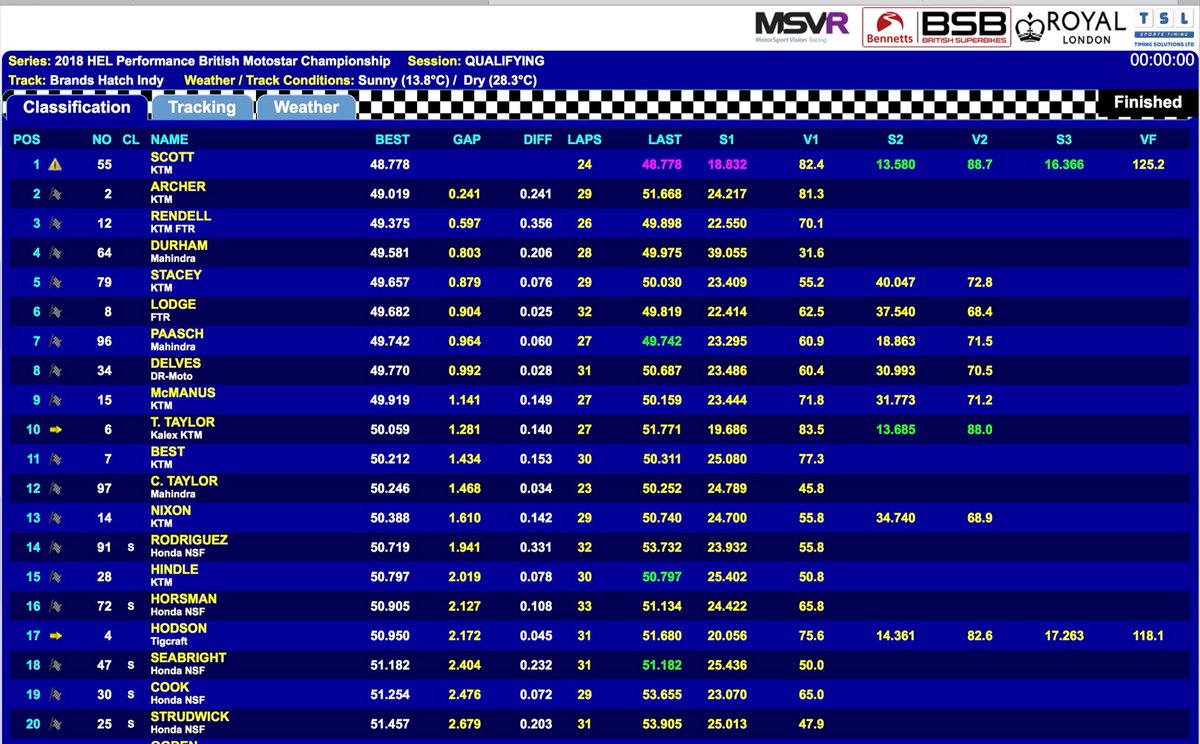Click the S1 column header
Image resolution: width=1200 pixels, height=744 pixels.
tap(727, 140)
